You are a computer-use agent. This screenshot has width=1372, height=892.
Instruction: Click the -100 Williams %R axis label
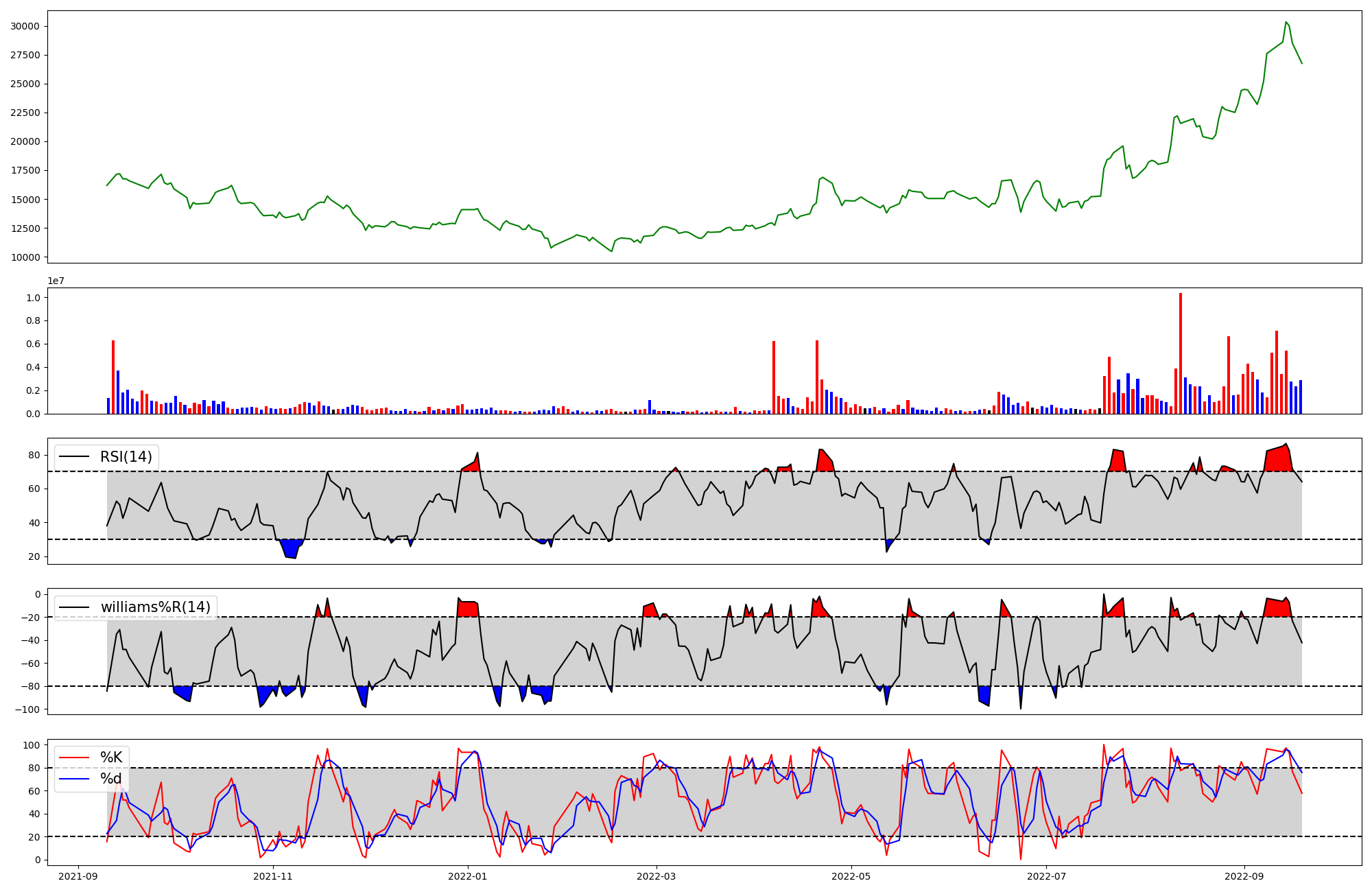tap(27, 709)
